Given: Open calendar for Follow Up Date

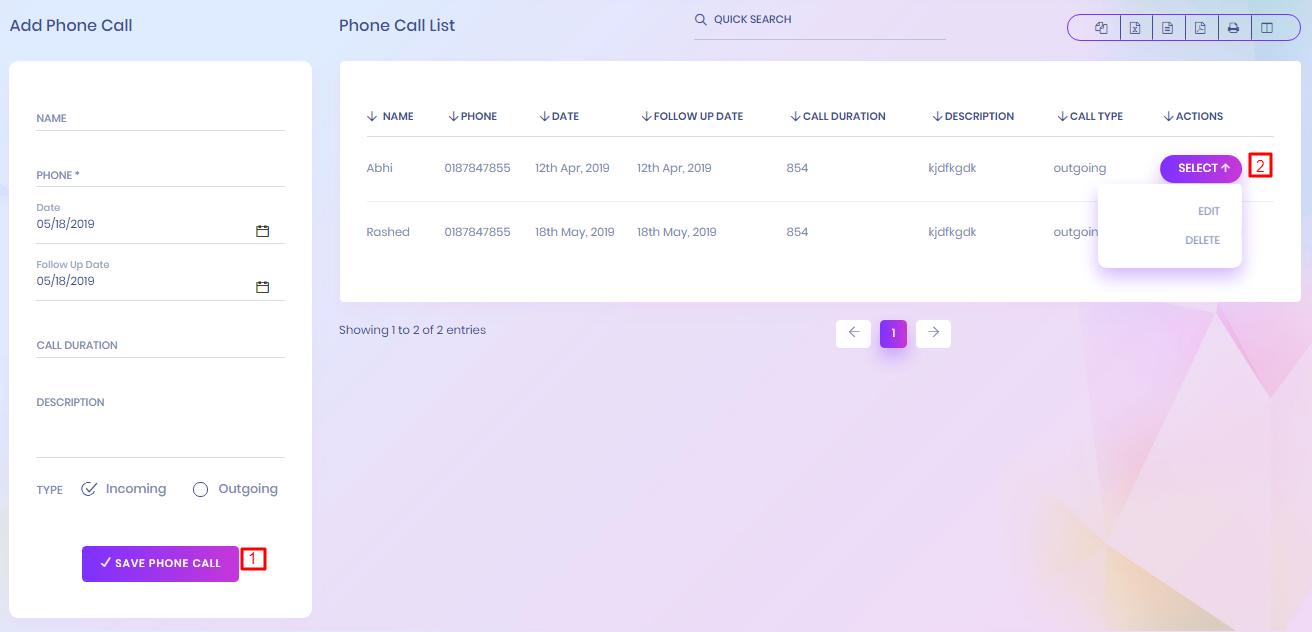Looking at the screenshot, I should coord(263,287).
